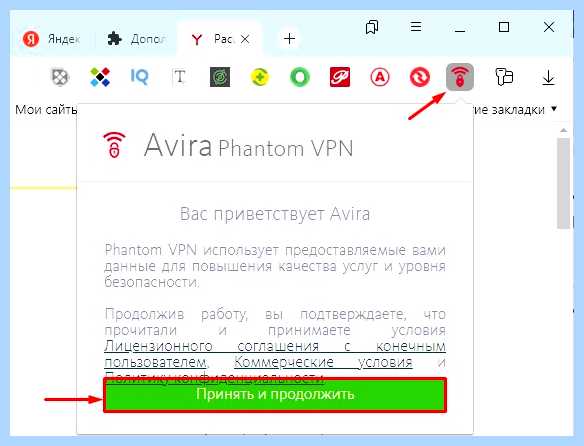584x446 pixels.
Task: Open the browser hamburger menu
Action: tap(416, 27)
